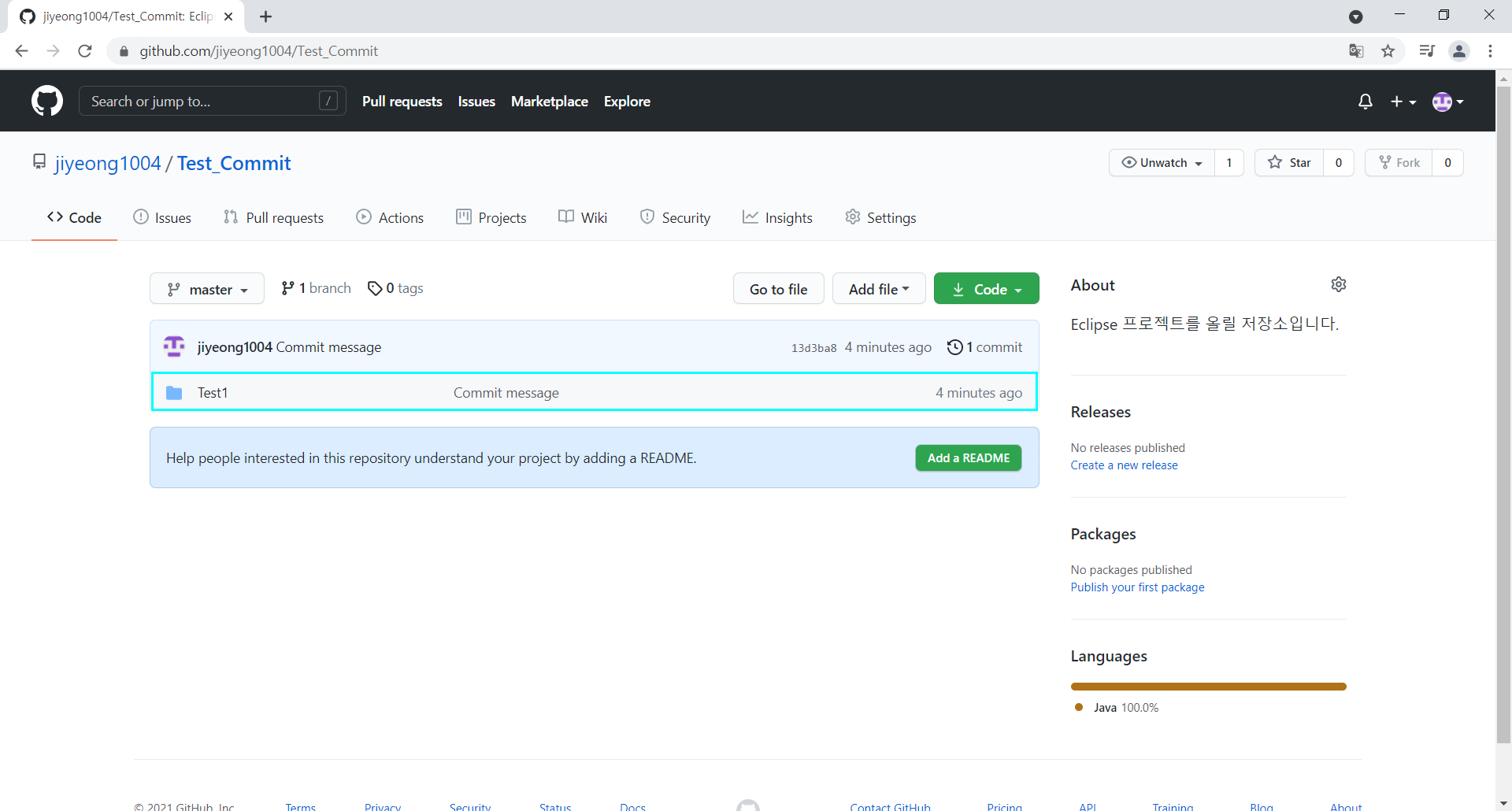The image size is (1512, 811).
Task: Click the site lock icon in address bar
Action: 124,51
